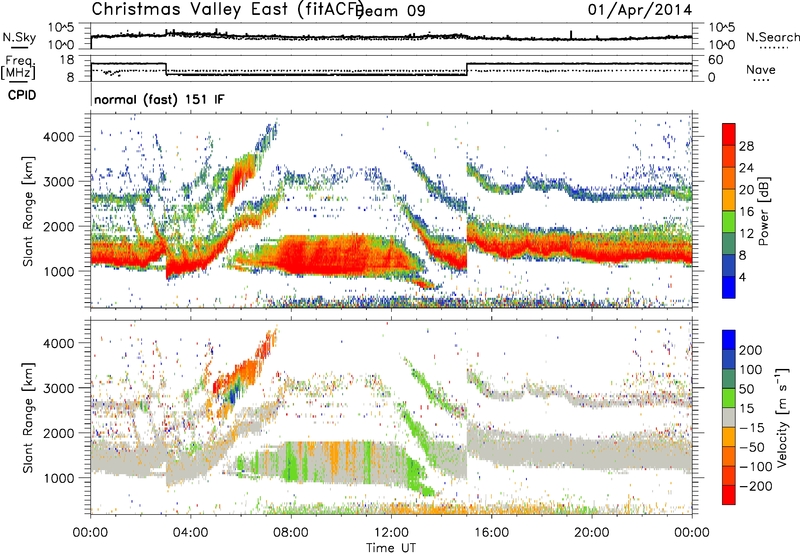Click the velocity colorbar label '-200'
The height and width of the screenshot is (554, 800).
[x=755, y=486]
